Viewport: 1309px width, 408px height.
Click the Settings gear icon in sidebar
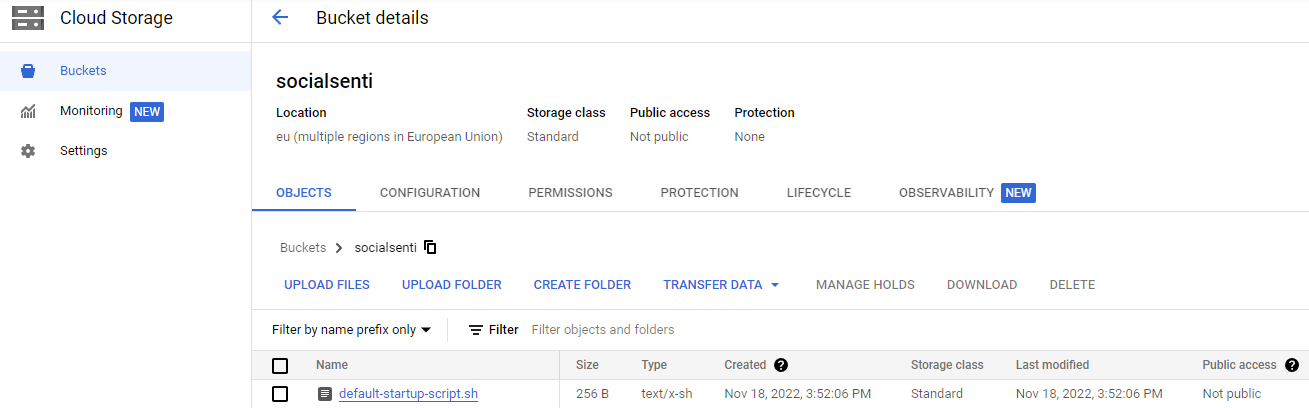[28, 151]
